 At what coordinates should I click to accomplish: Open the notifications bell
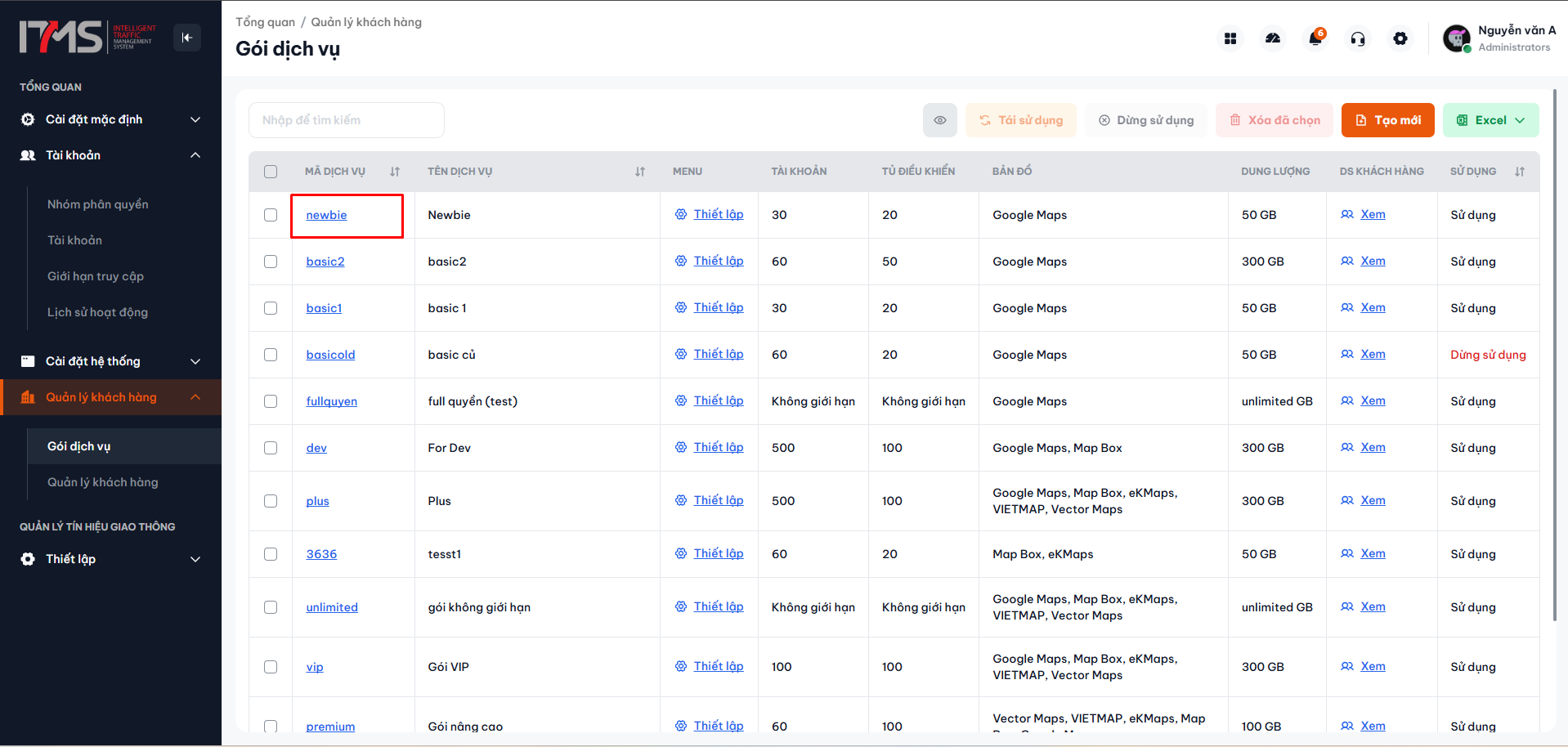pyautogui.click(x=1315, y=38)
